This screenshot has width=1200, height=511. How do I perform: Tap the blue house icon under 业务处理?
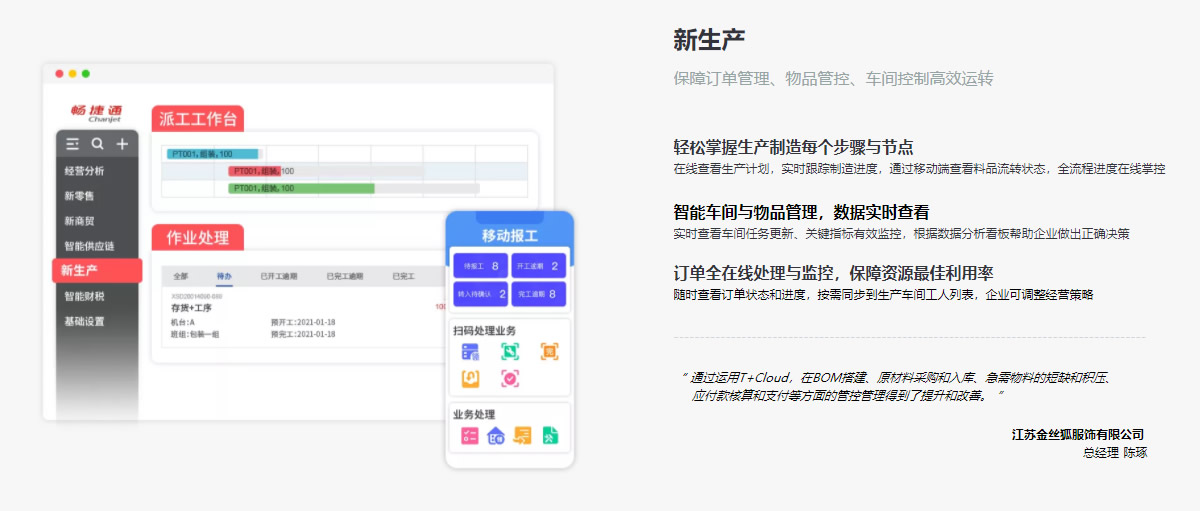[x=496, y=435]
